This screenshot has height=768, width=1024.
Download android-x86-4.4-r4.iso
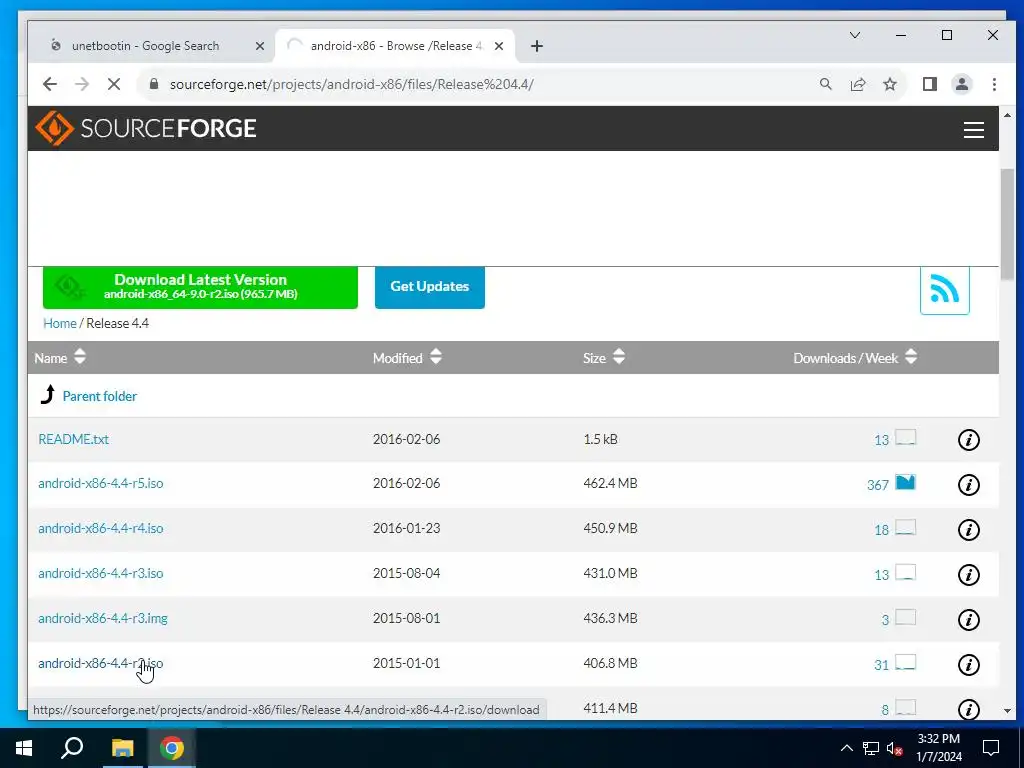(x=101, y=528)
